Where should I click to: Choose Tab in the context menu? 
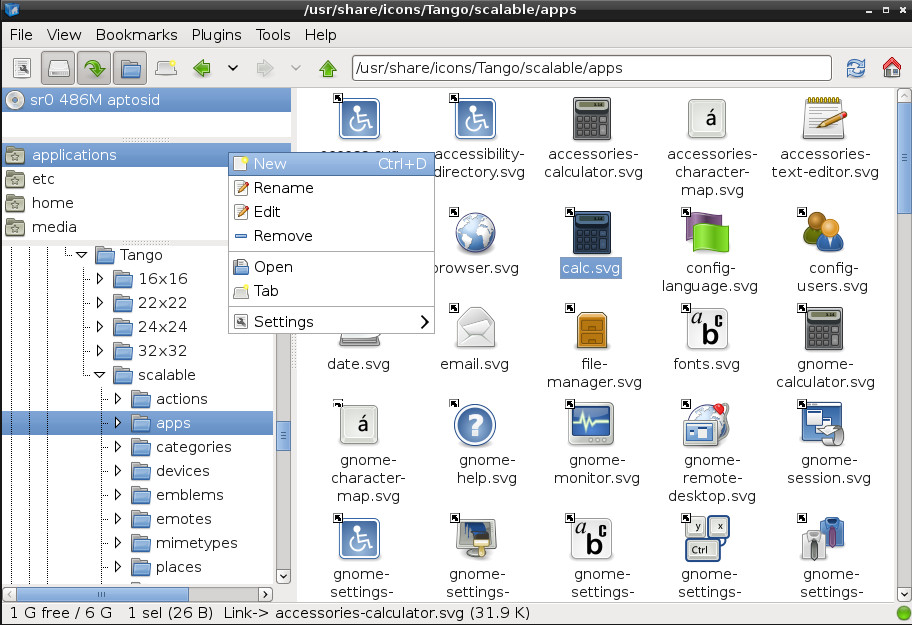332,291
